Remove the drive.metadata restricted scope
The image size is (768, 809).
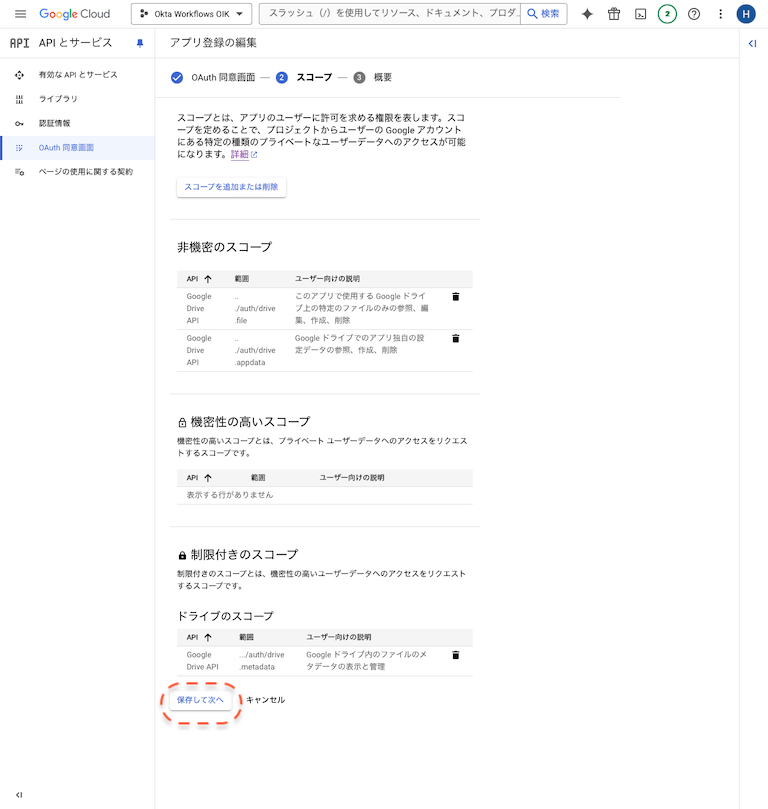point(455,655)
